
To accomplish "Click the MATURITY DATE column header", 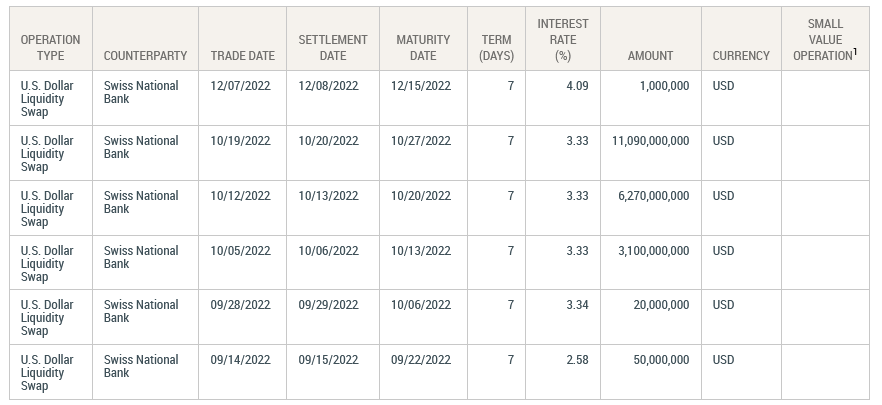I will (423, 39).
